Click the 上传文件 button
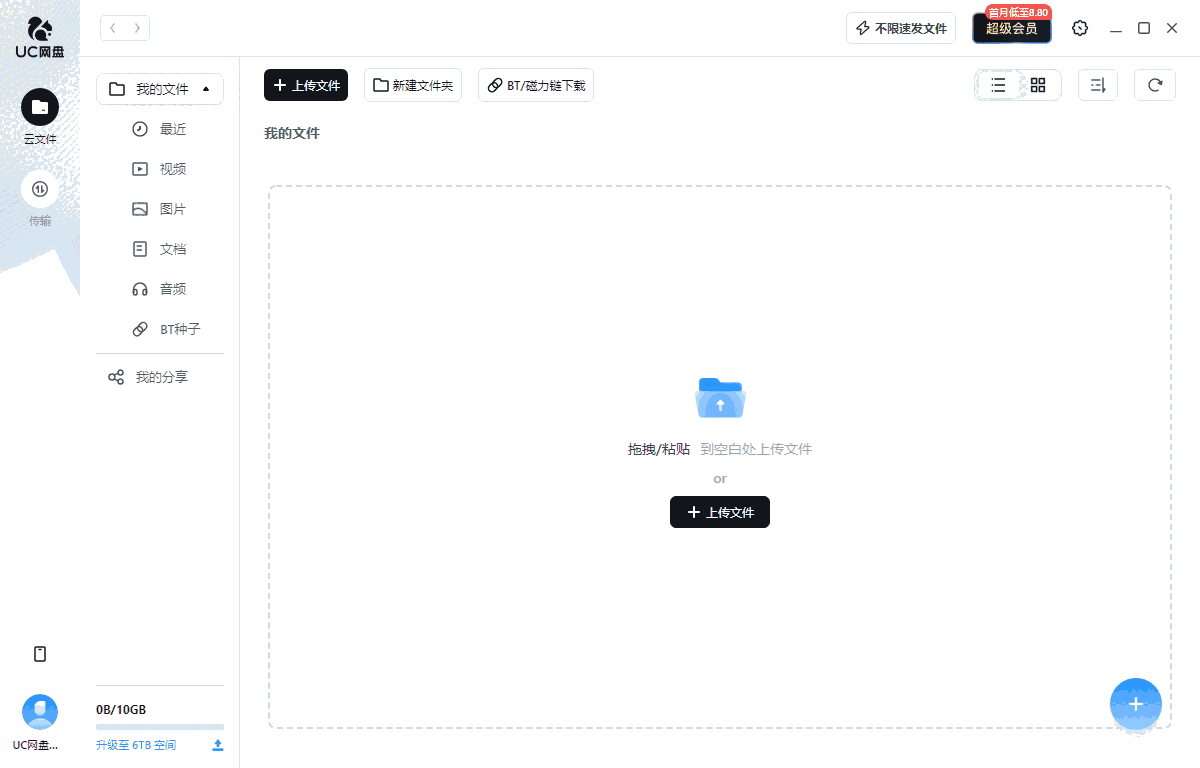Screen dimensions: 1200x768 tap(305, 85)
